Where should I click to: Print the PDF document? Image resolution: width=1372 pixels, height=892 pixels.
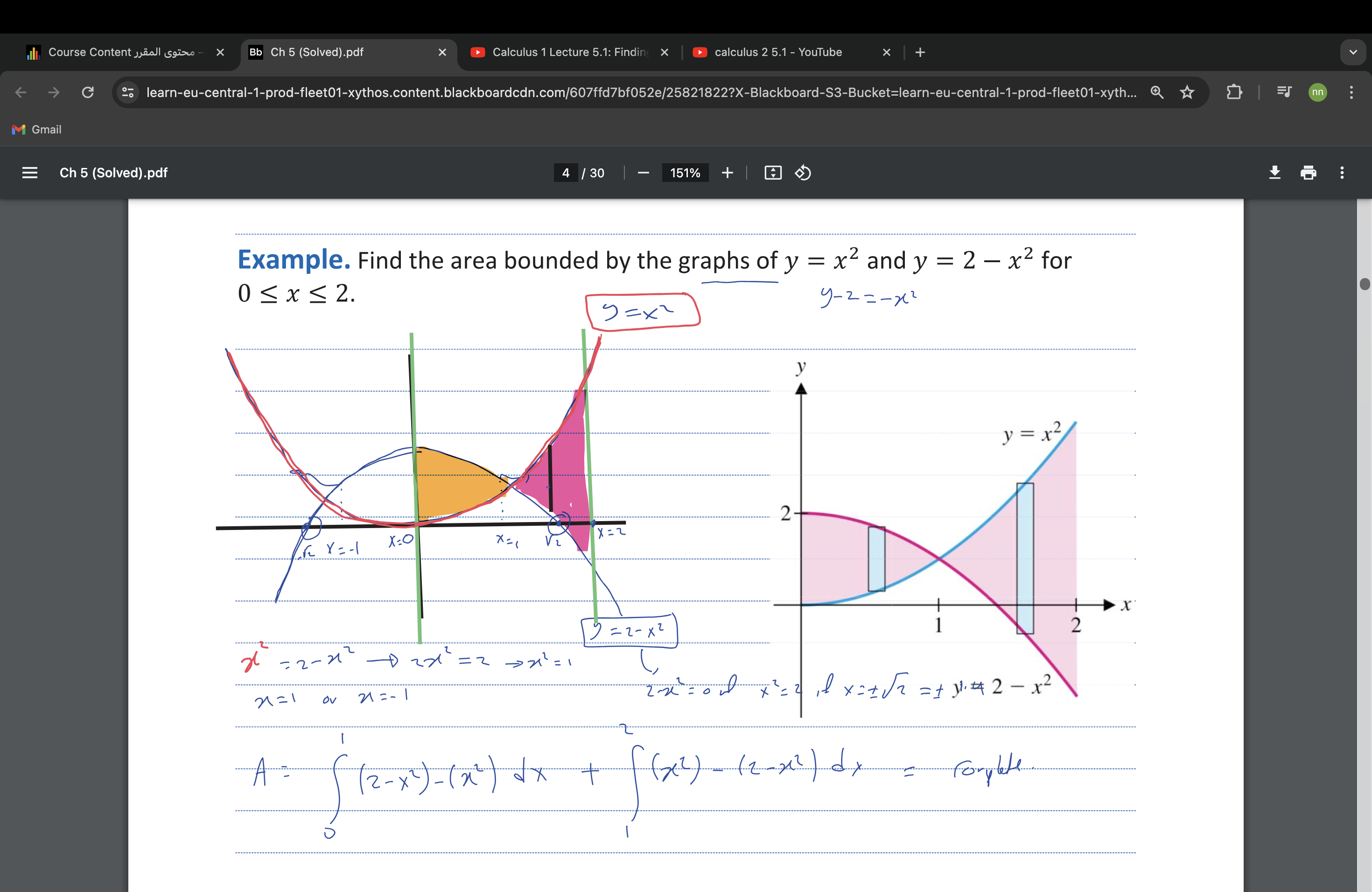point(1309,173)
